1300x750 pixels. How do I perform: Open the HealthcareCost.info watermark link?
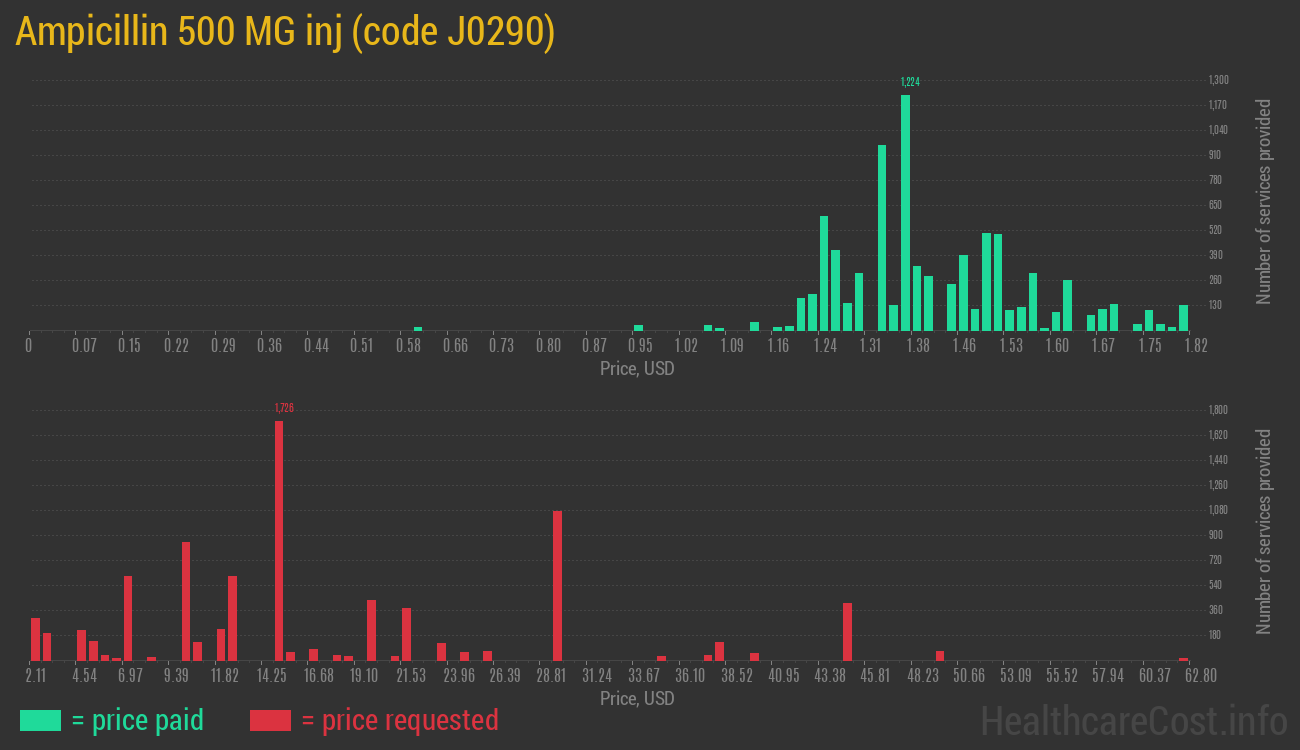coord(1133,720)
